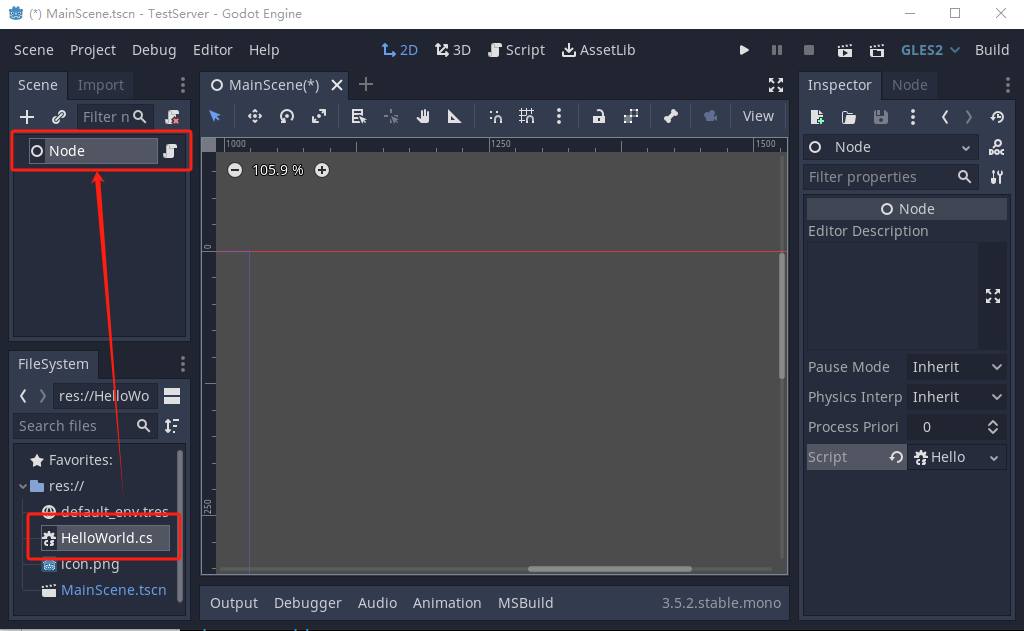Lock the selected object
Viewport: 1024px width, 631px height.
(x=598, y=116)
